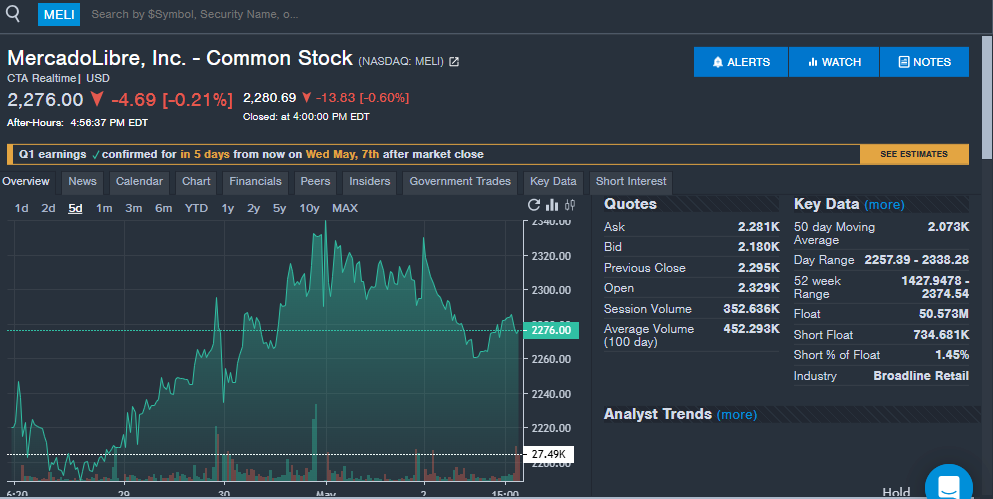Click the Float value 50.573M
Viewport: 993px width, 499px height.
point(944,314)
